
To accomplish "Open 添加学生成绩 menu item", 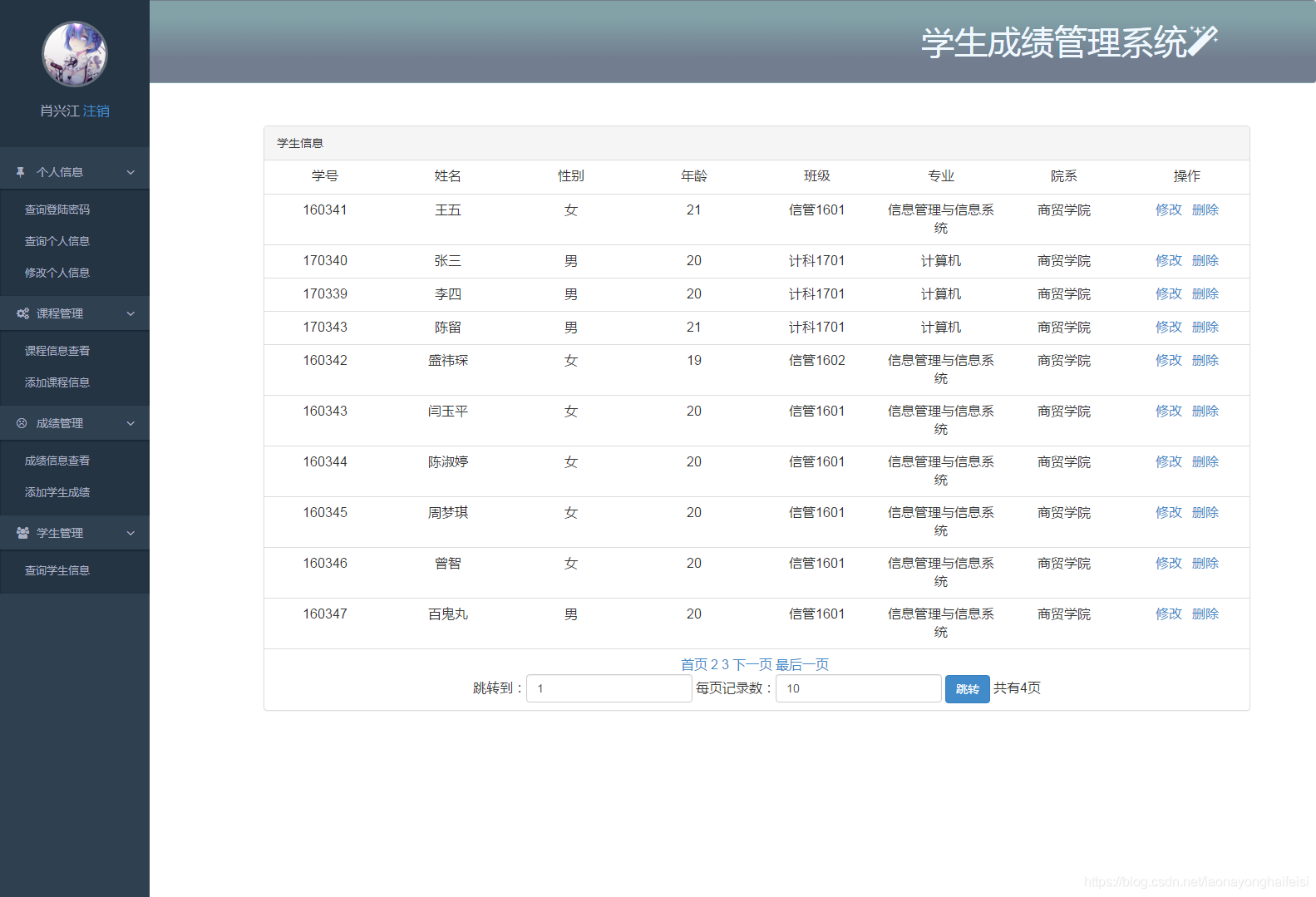I will (57, 492).
